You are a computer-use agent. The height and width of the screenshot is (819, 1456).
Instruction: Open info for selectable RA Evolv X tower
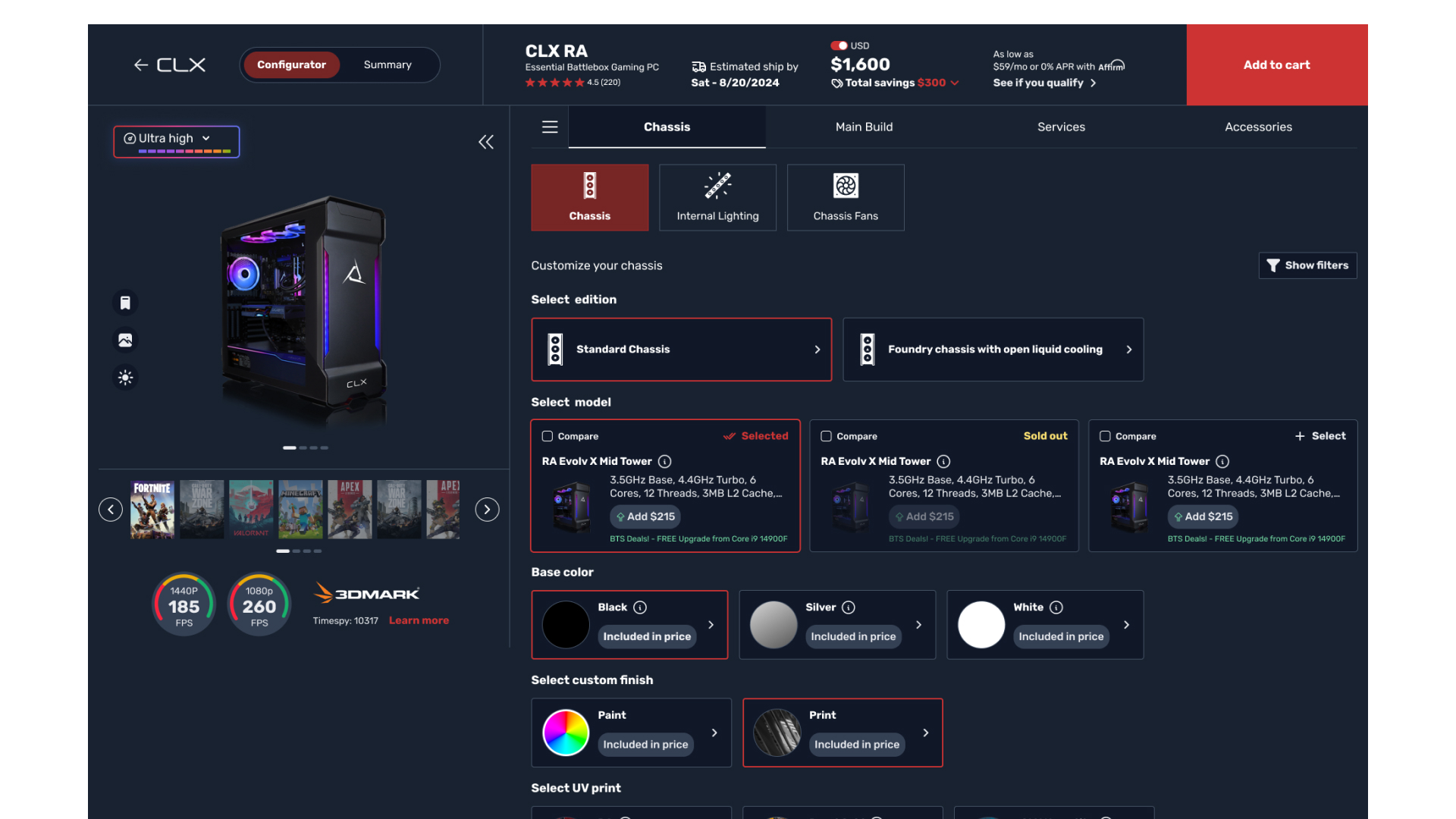point(1222,462)
